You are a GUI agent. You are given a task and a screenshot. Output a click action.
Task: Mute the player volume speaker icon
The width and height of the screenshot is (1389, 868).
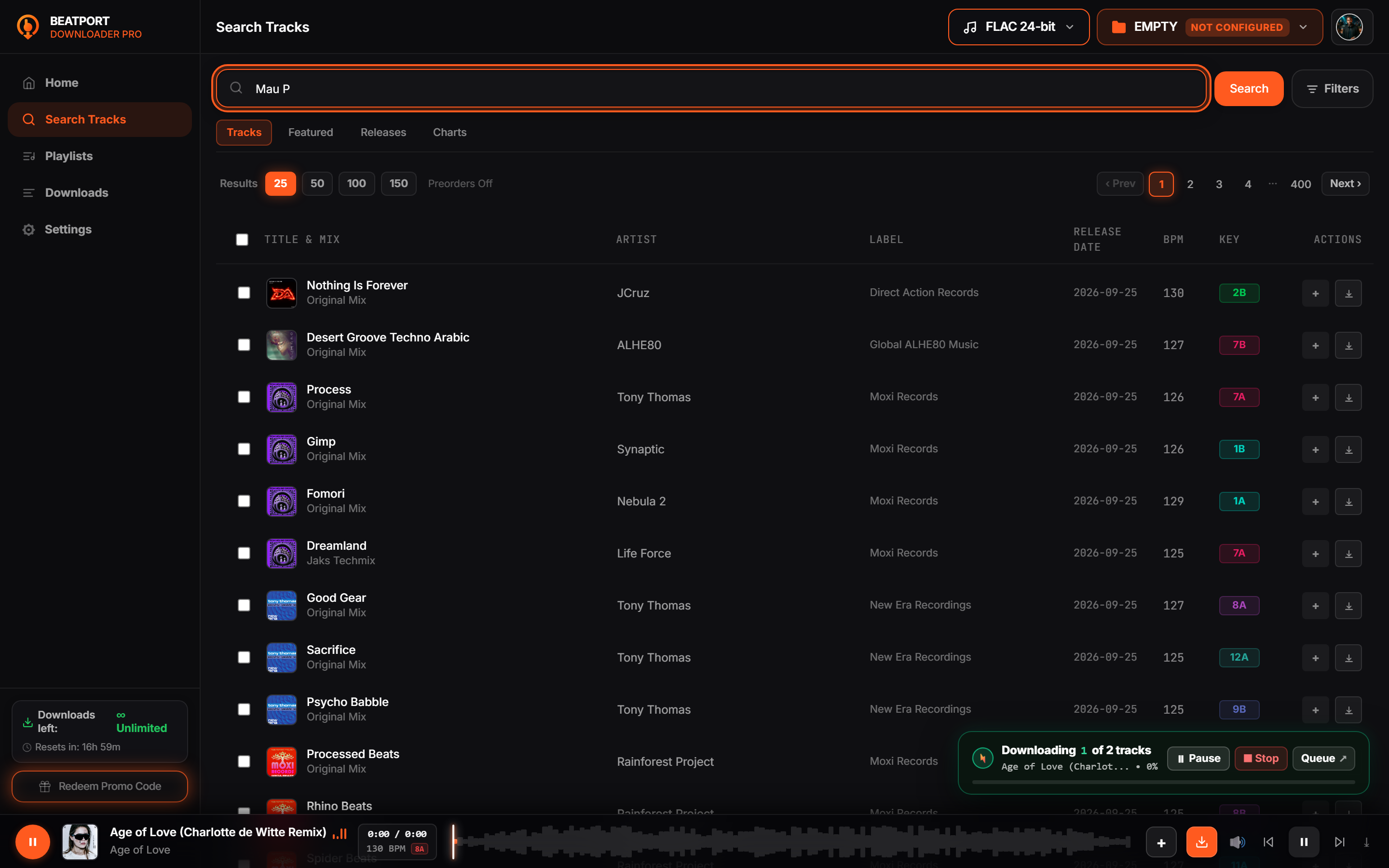click(x=1237, y=842)
